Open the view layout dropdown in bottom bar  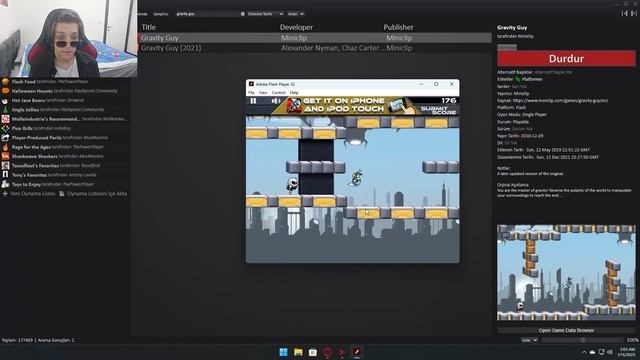click(529, 340)
